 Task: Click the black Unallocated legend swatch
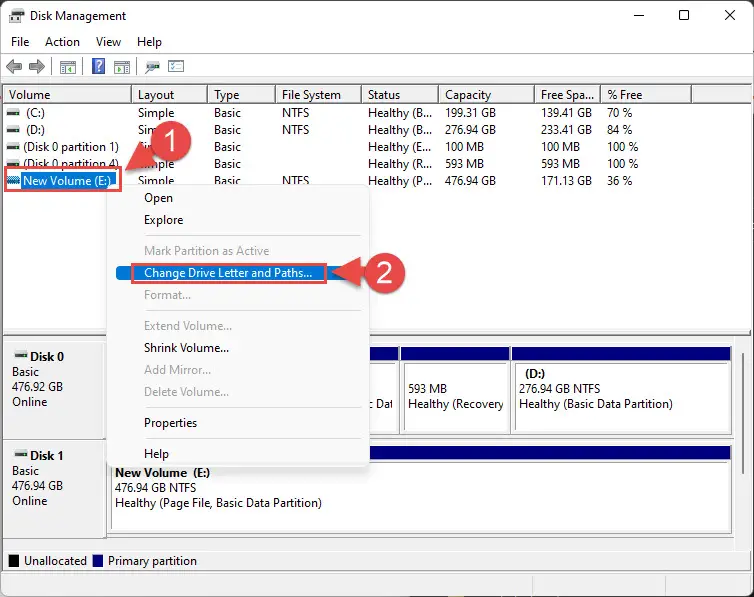pyautogui.click(x=14, y=561)
